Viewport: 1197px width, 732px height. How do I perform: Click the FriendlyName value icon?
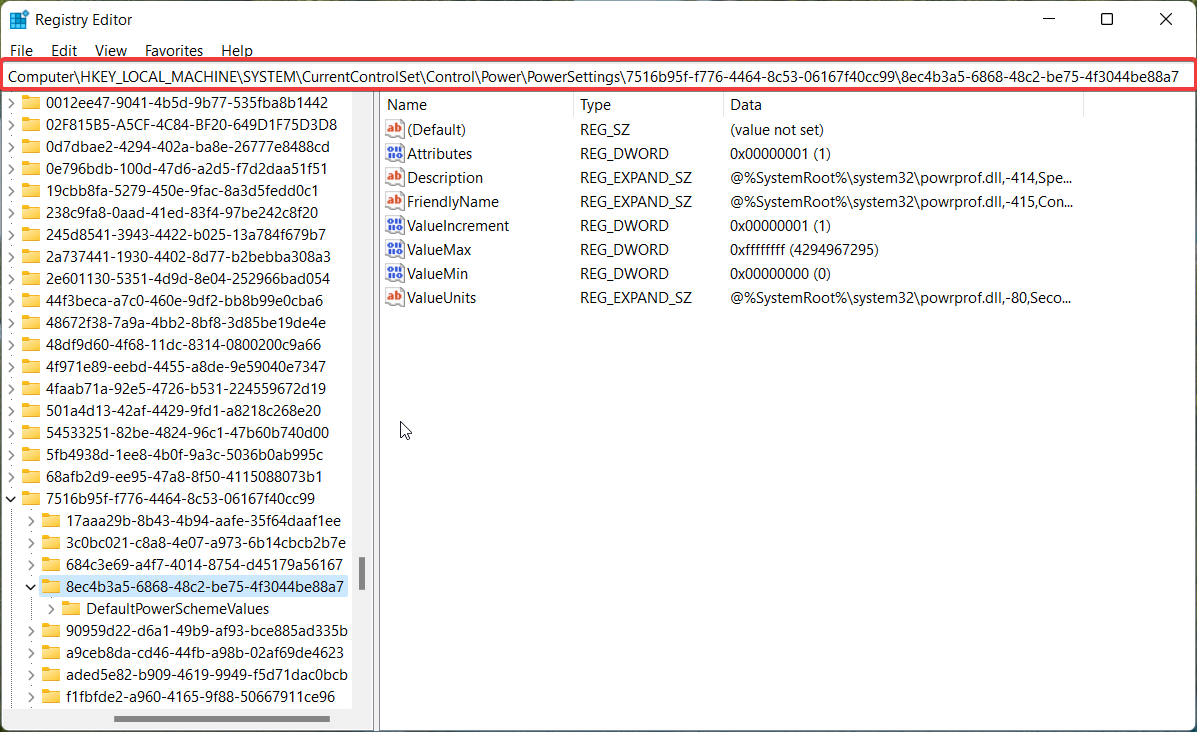click(x=394, y=202)
